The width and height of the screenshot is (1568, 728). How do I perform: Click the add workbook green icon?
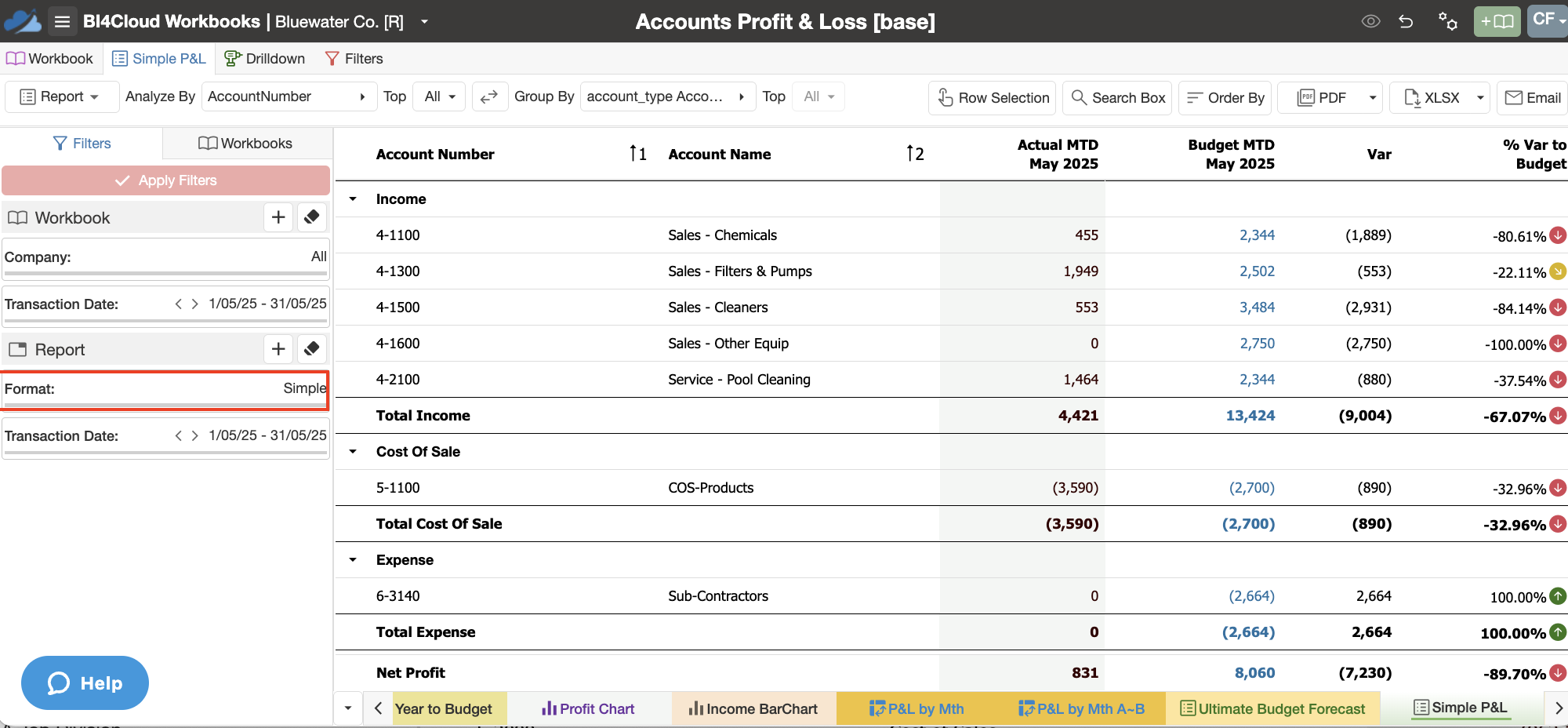click(x=1497, y=21)
